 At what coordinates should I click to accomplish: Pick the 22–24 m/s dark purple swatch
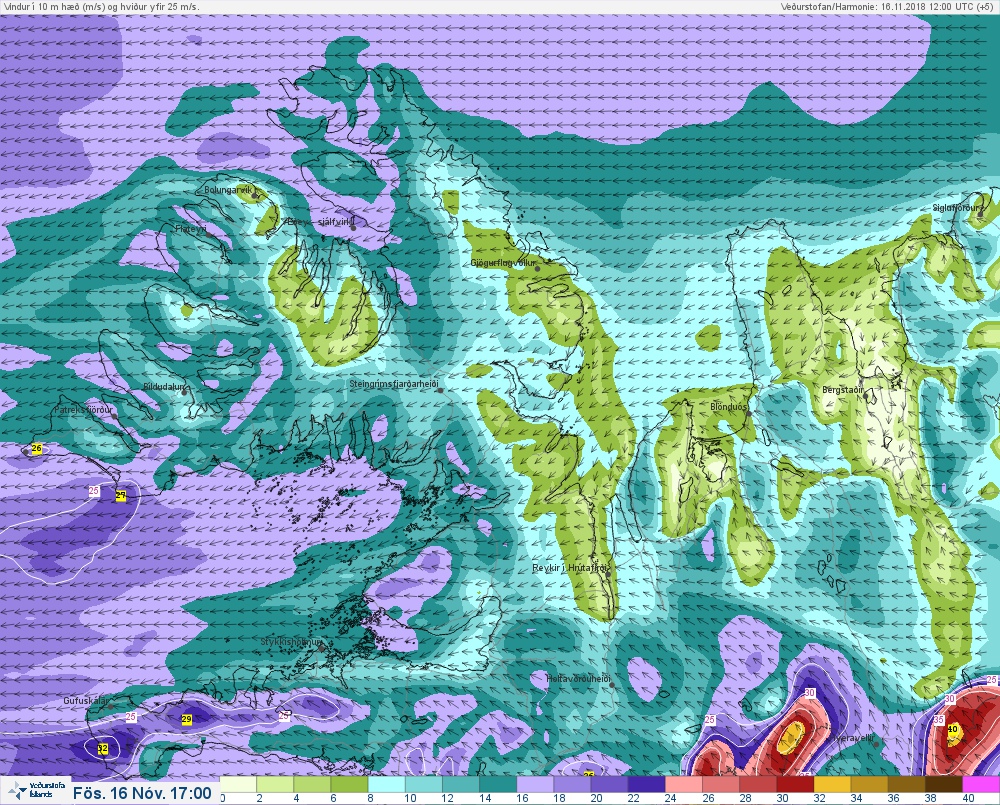646,784
